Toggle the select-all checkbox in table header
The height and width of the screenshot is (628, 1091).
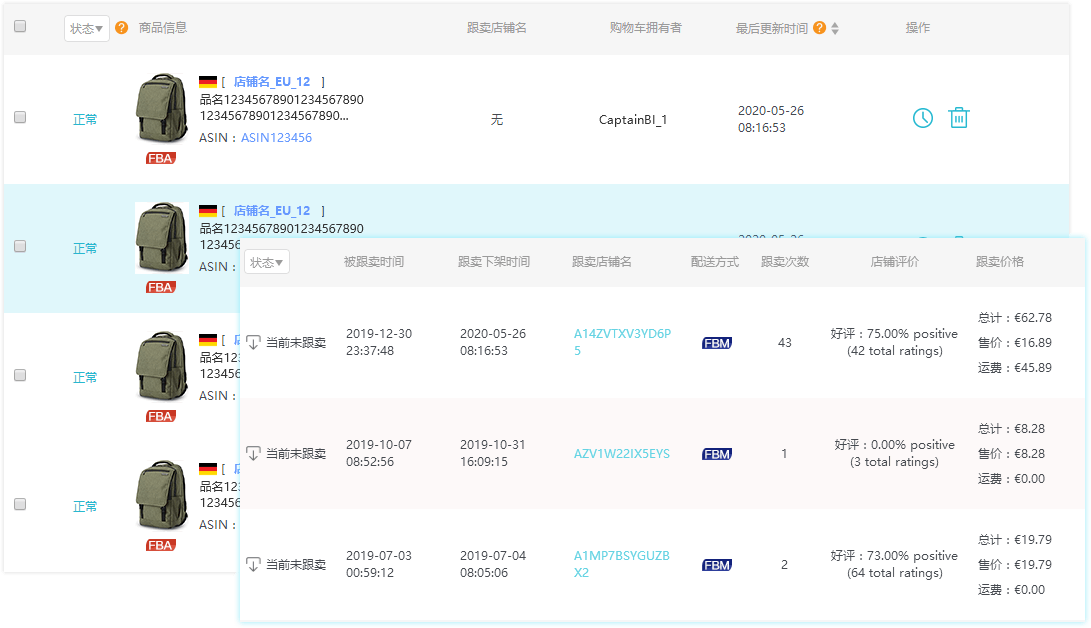(20, 27)
